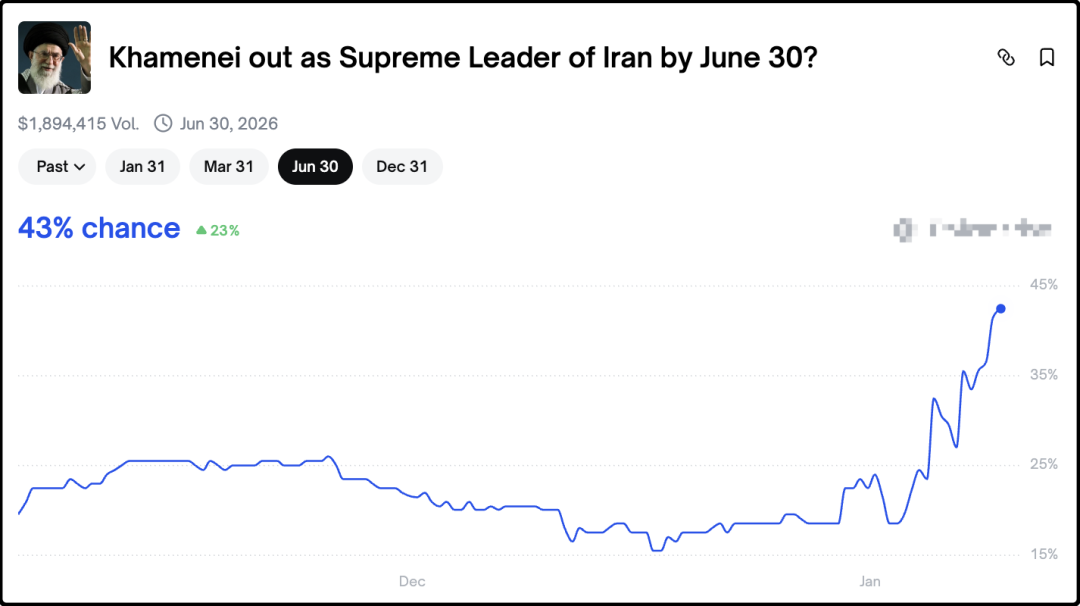Select the Jan 31 deadline tab
1080x606 pixels.
pos(142,167)
